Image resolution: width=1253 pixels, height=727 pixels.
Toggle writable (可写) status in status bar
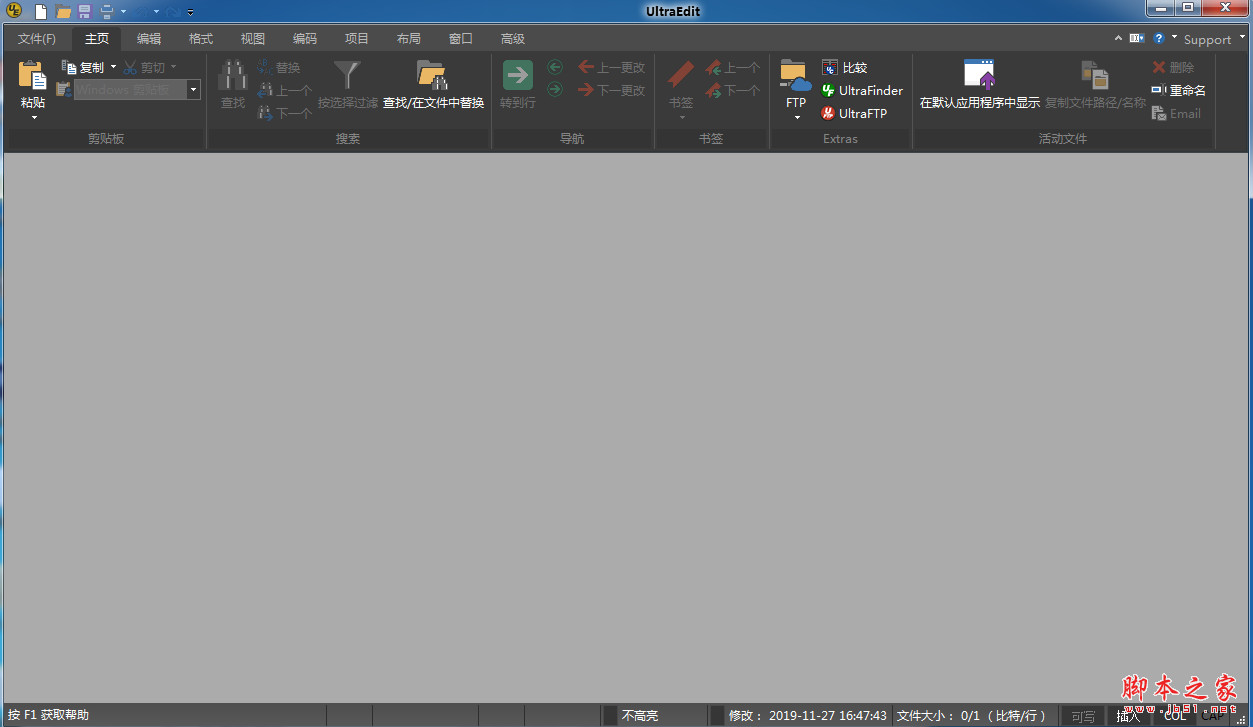pyautogui.click(x=1083, y=715)
